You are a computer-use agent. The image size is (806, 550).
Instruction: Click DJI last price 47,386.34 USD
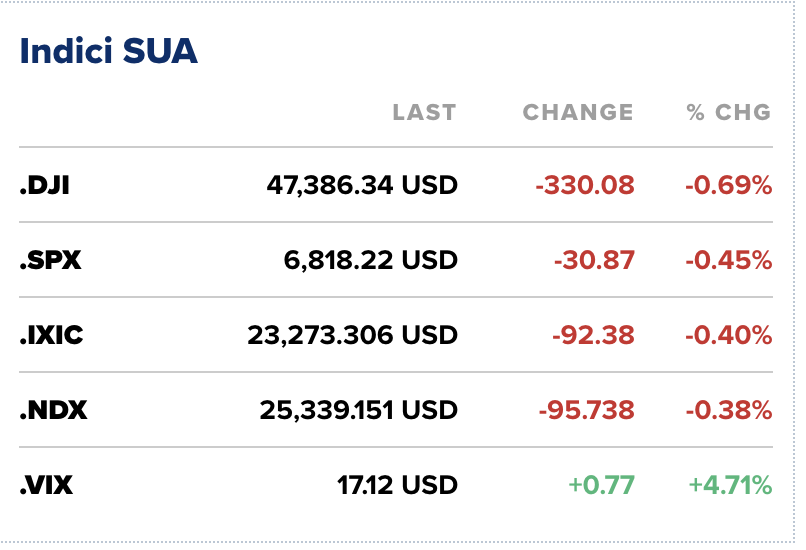(x=362, y=185)
